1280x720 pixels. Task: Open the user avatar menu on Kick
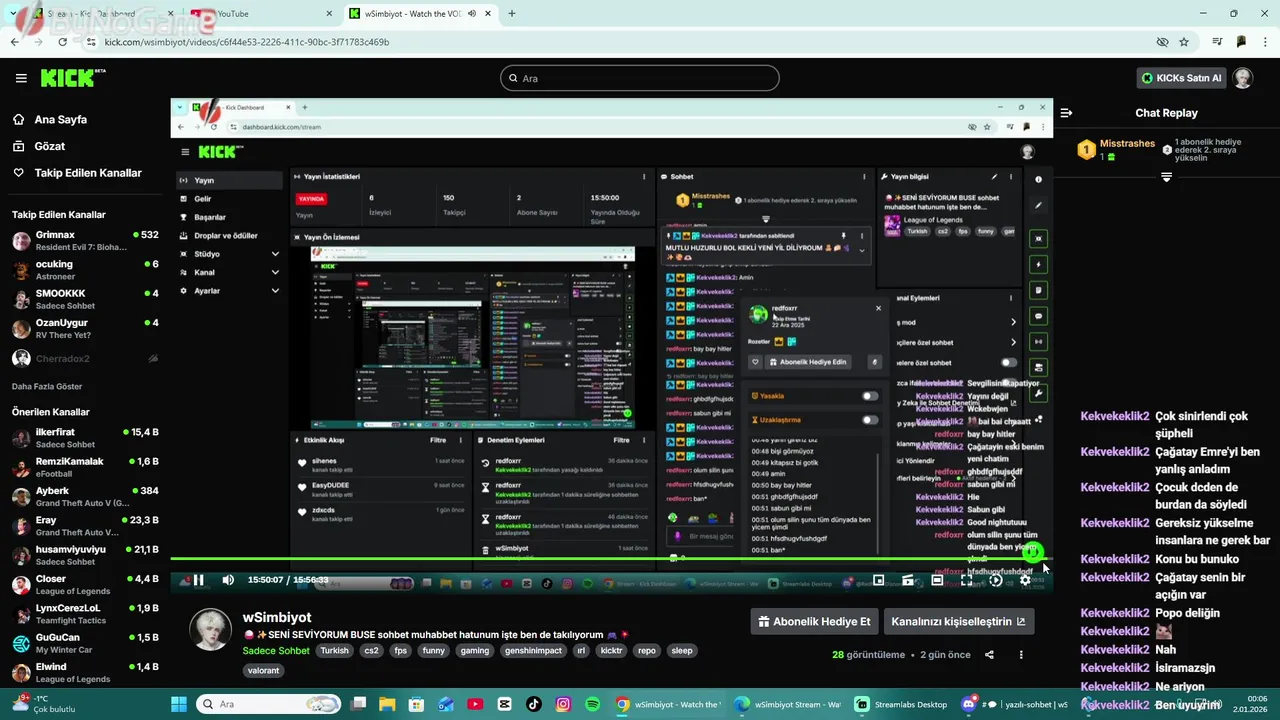coord(1243,78)
